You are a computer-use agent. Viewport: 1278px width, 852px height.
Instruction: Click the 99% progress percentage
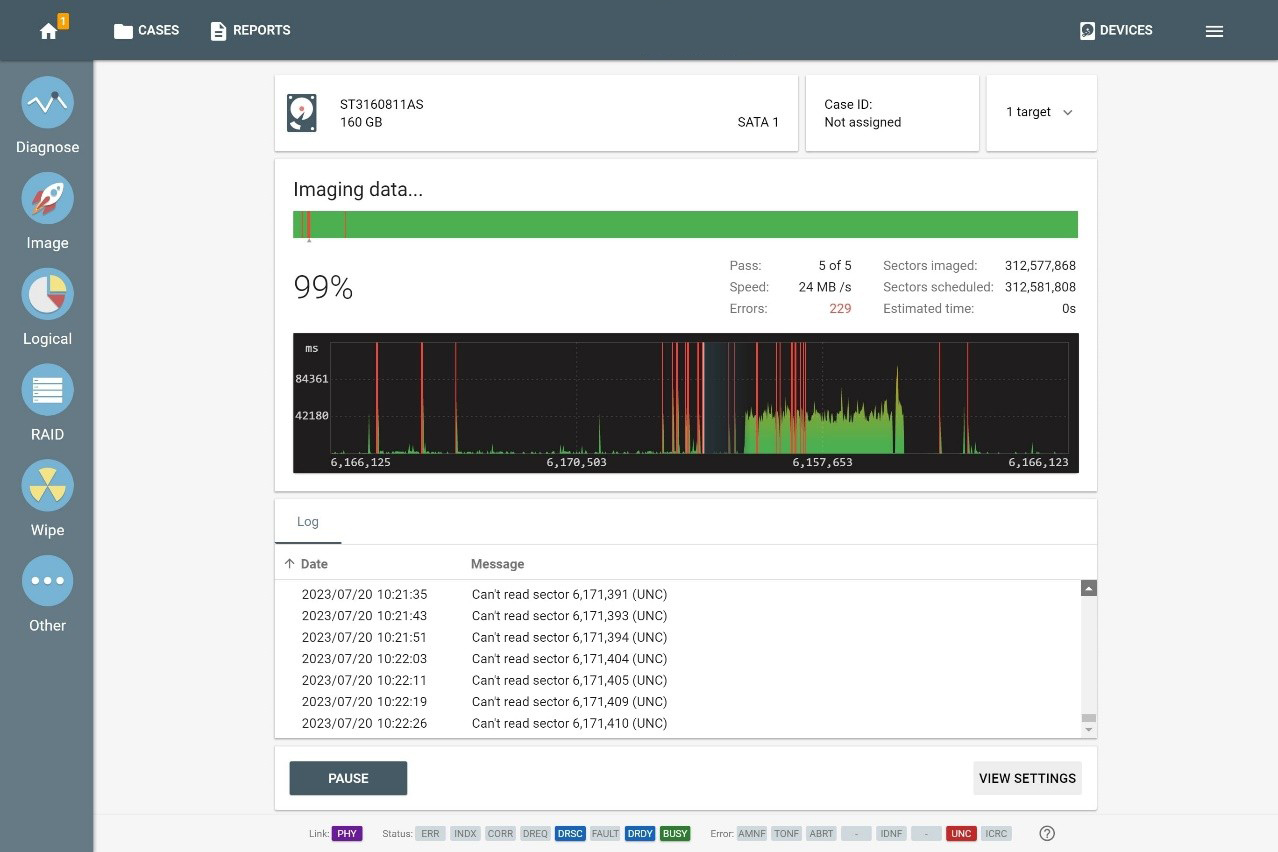(323, 288)
